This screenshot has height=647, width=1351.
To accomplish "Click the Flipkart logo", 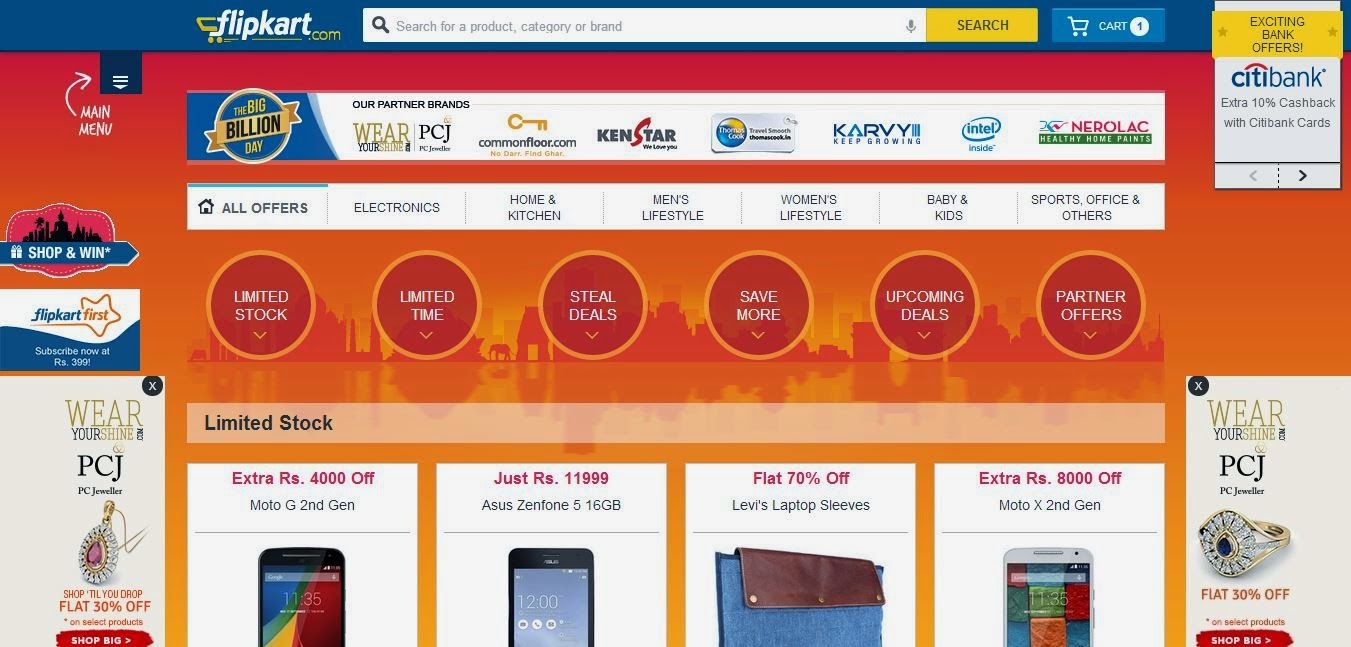I will [268, 27].
